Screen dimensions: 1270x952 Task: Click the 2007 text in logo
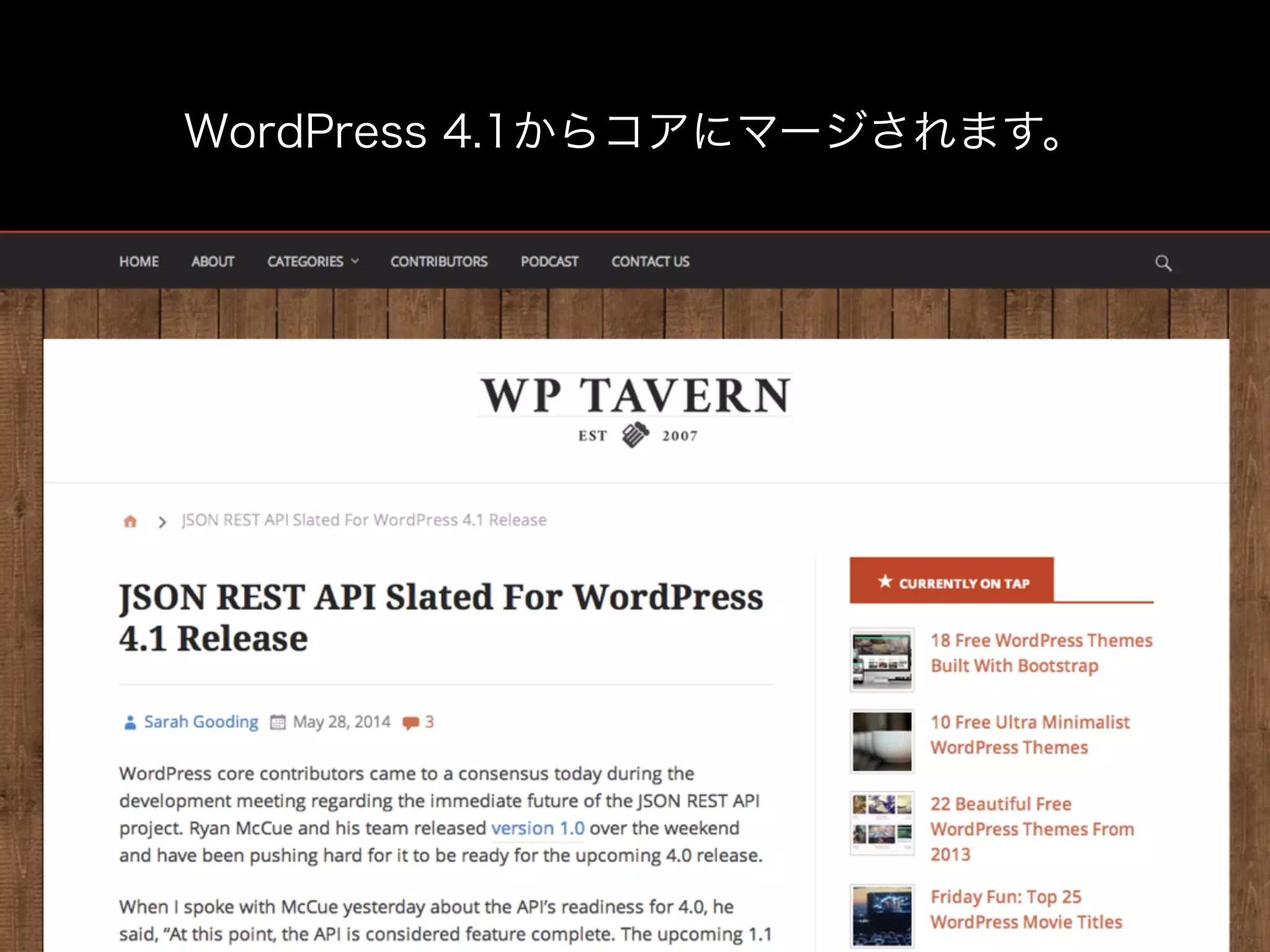click(x=680, y=436)
